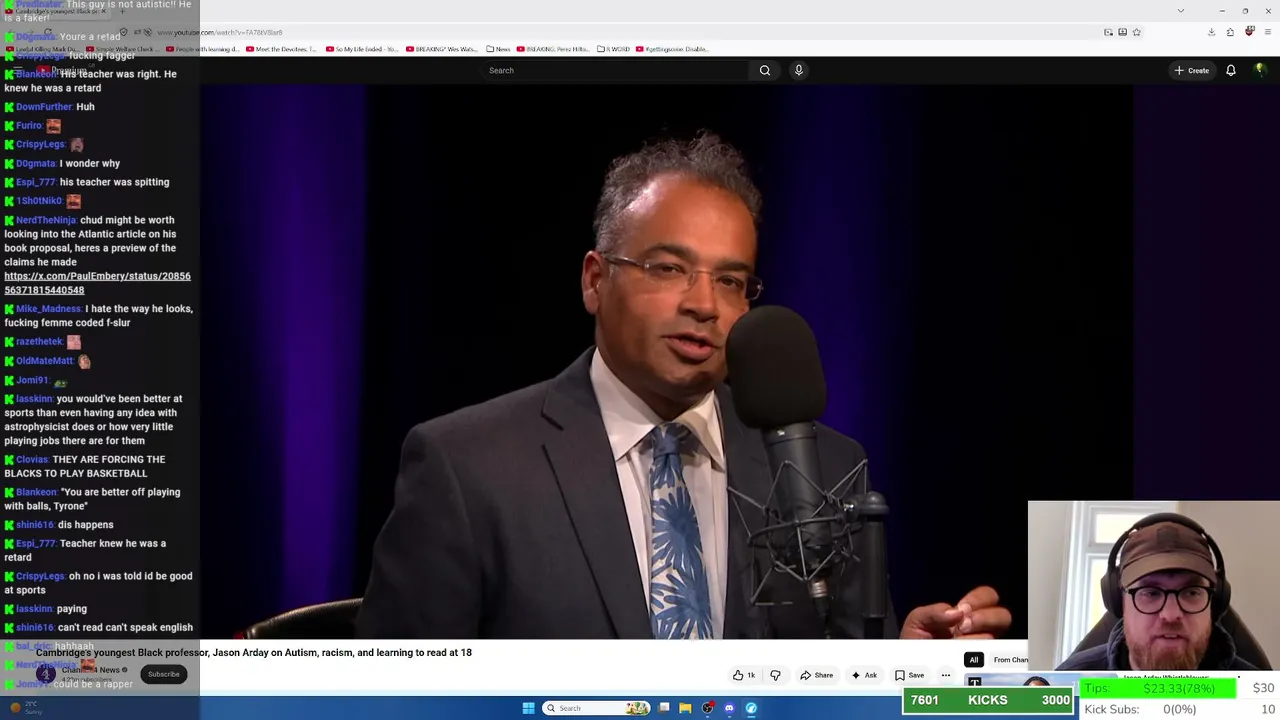Screen dimensions: 1280x720
Task: Click the YouTube Create button
Action: pos(1192,70)
